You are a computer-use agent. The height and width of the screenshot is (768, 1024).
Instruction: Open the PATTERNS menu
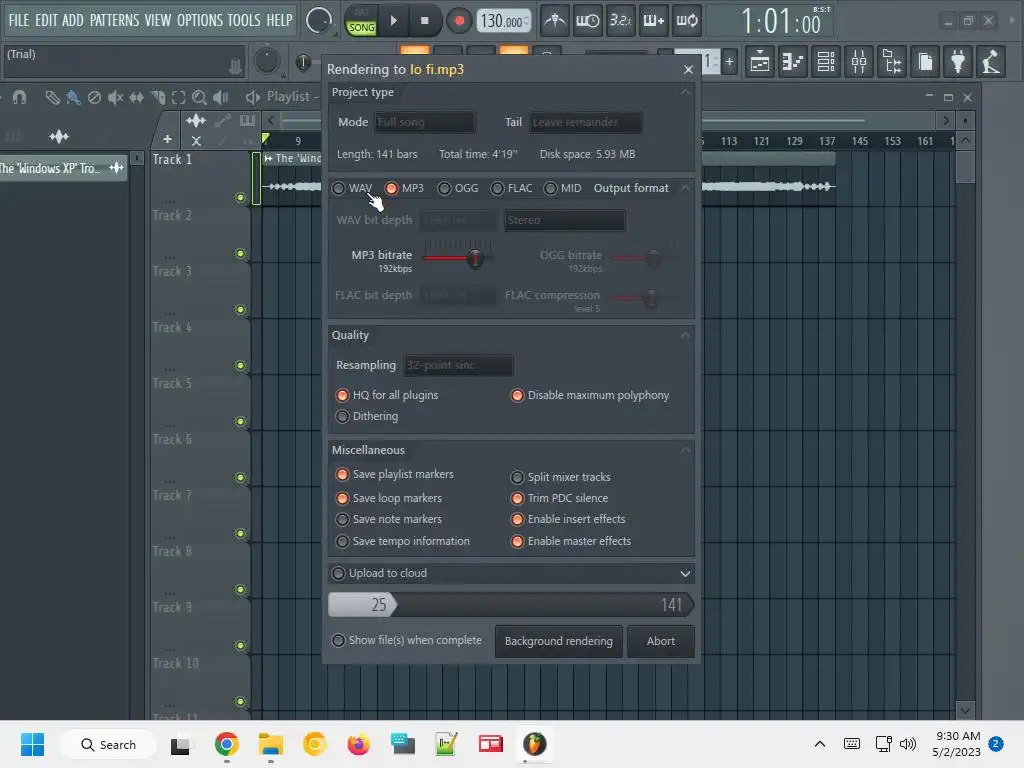[x=114, y=20]
